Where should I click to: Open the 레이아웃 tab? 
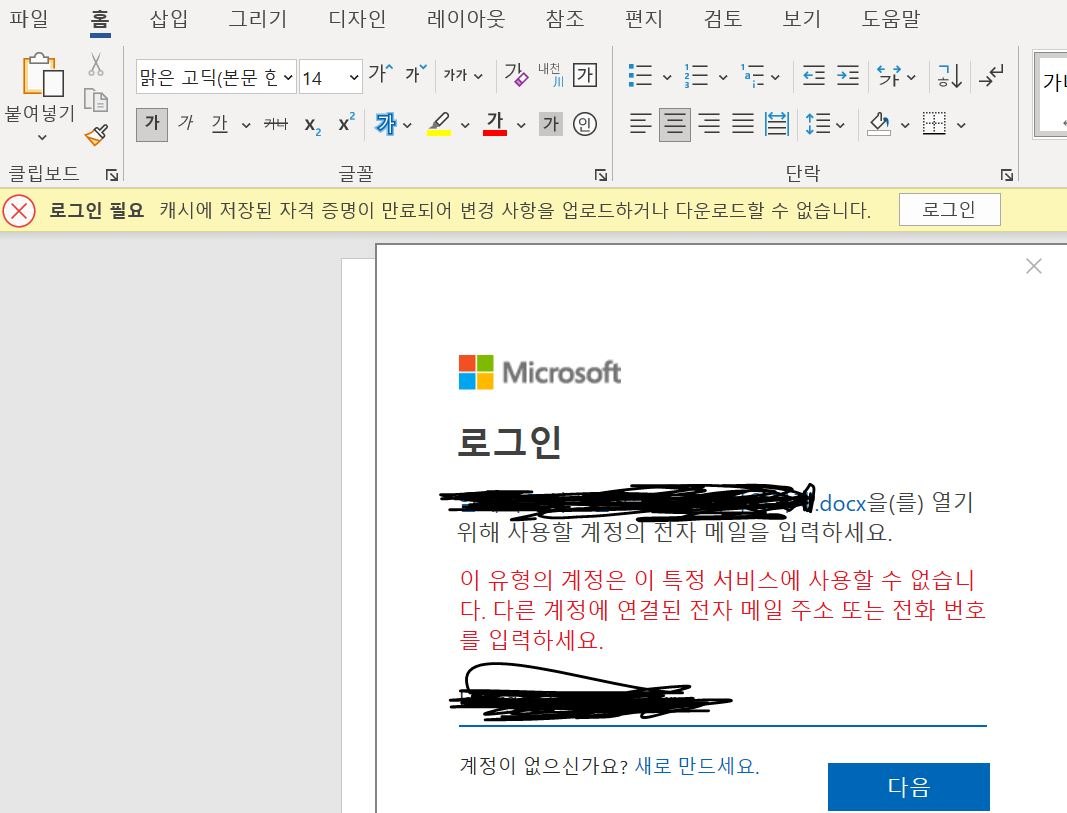tap(466, 18)
